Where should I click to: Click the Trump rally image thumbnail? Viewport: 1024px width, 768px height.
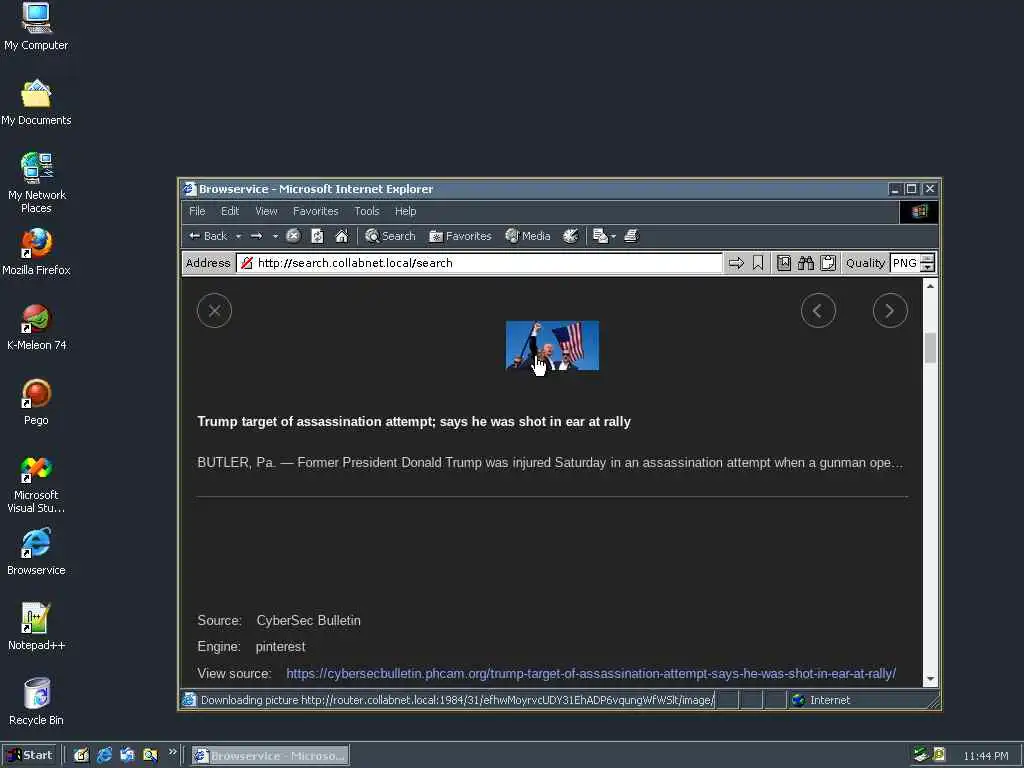point(552,345)
